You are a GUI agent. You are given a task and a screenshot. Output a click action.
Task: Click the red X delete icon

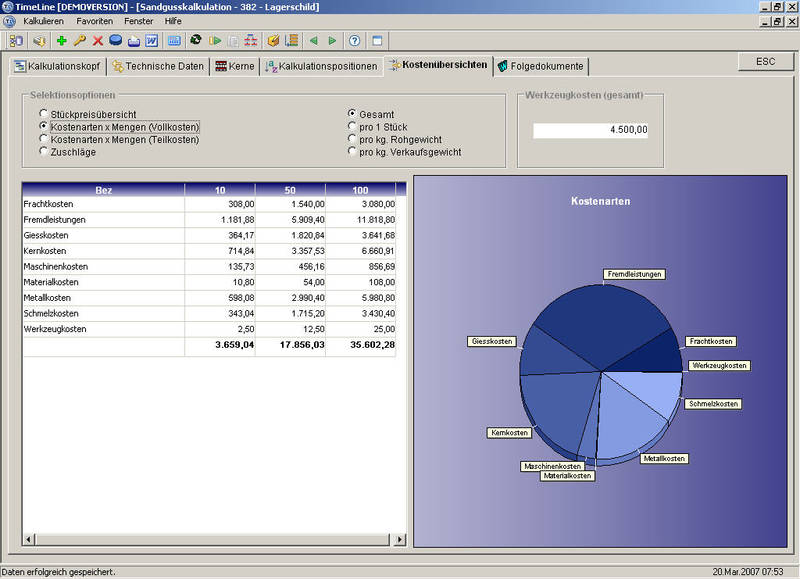coord(98,41)
